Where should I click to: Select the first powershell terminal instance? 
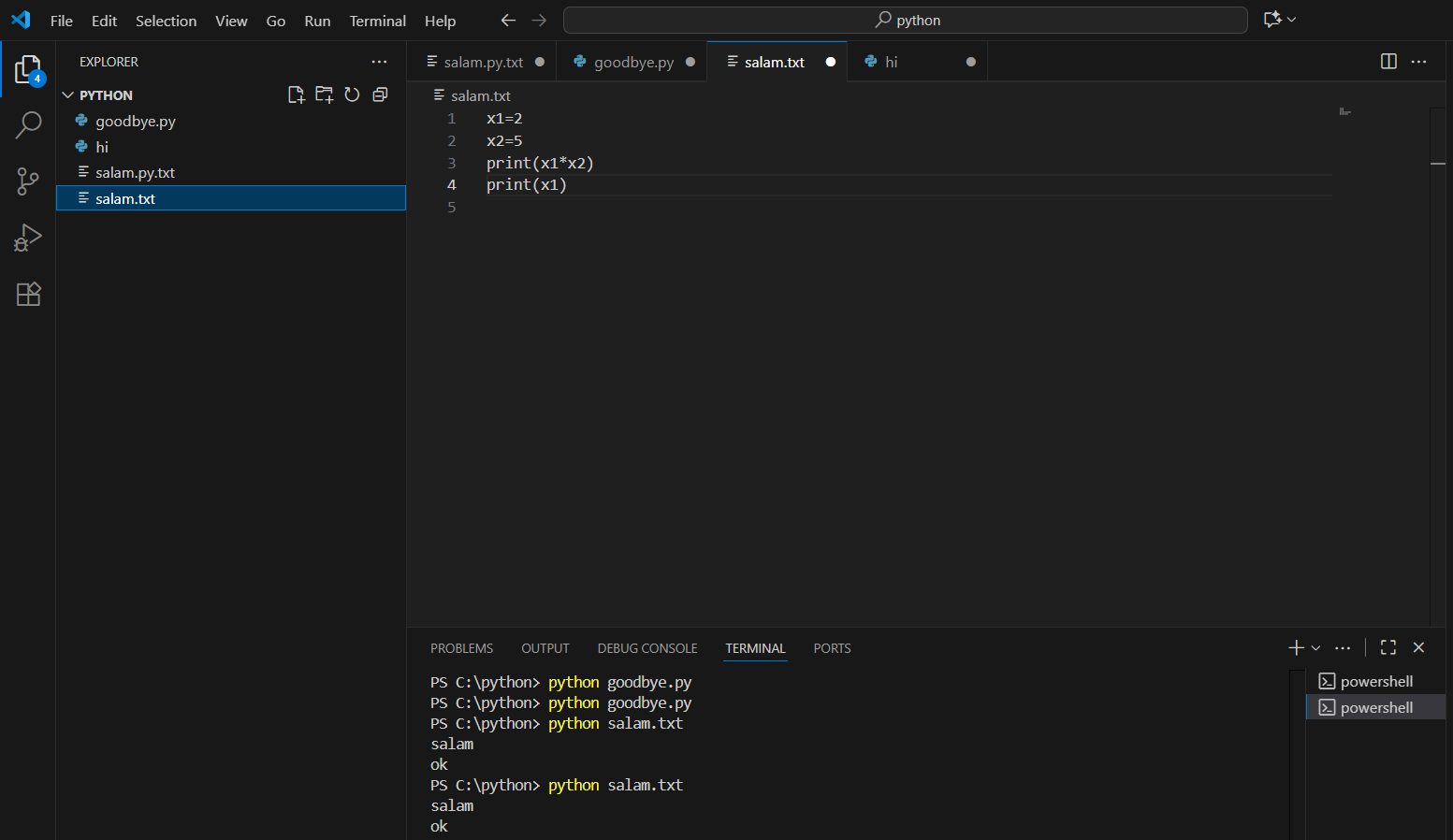(x=1375, y=681)
